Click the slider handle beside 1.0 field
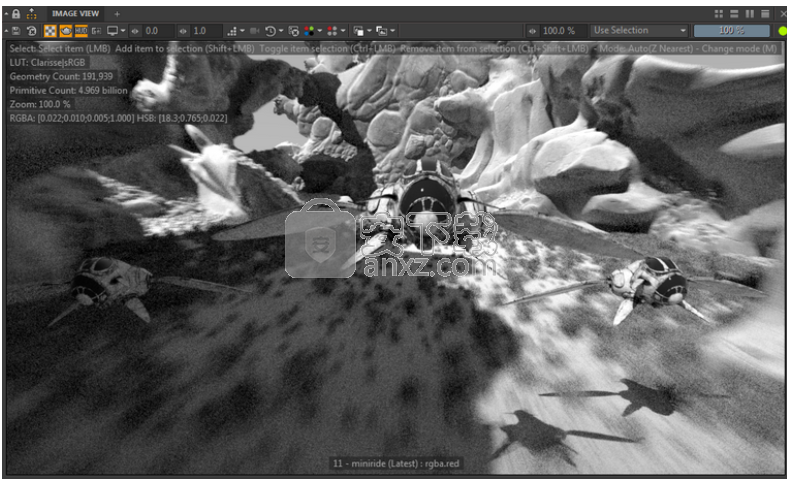787x479 pixels. coord(183,31)
